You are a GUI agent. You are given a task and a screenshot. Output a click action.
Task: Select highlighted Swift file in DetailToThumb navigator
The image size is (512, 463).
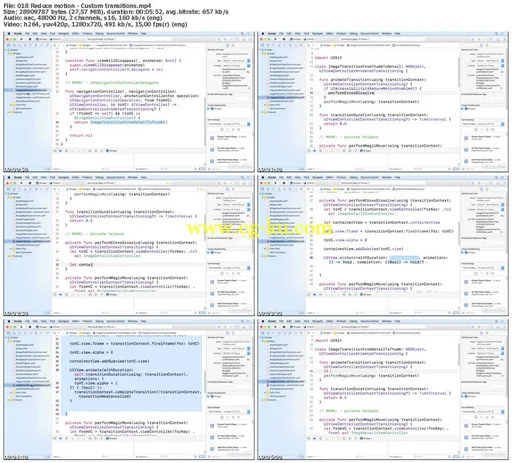(282, 381)
